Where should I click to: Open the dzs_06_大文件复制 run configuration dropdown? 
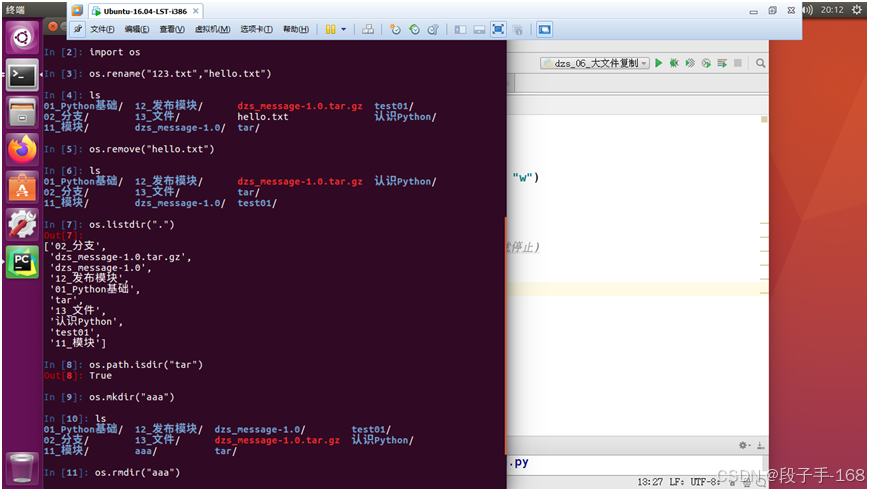594,63
